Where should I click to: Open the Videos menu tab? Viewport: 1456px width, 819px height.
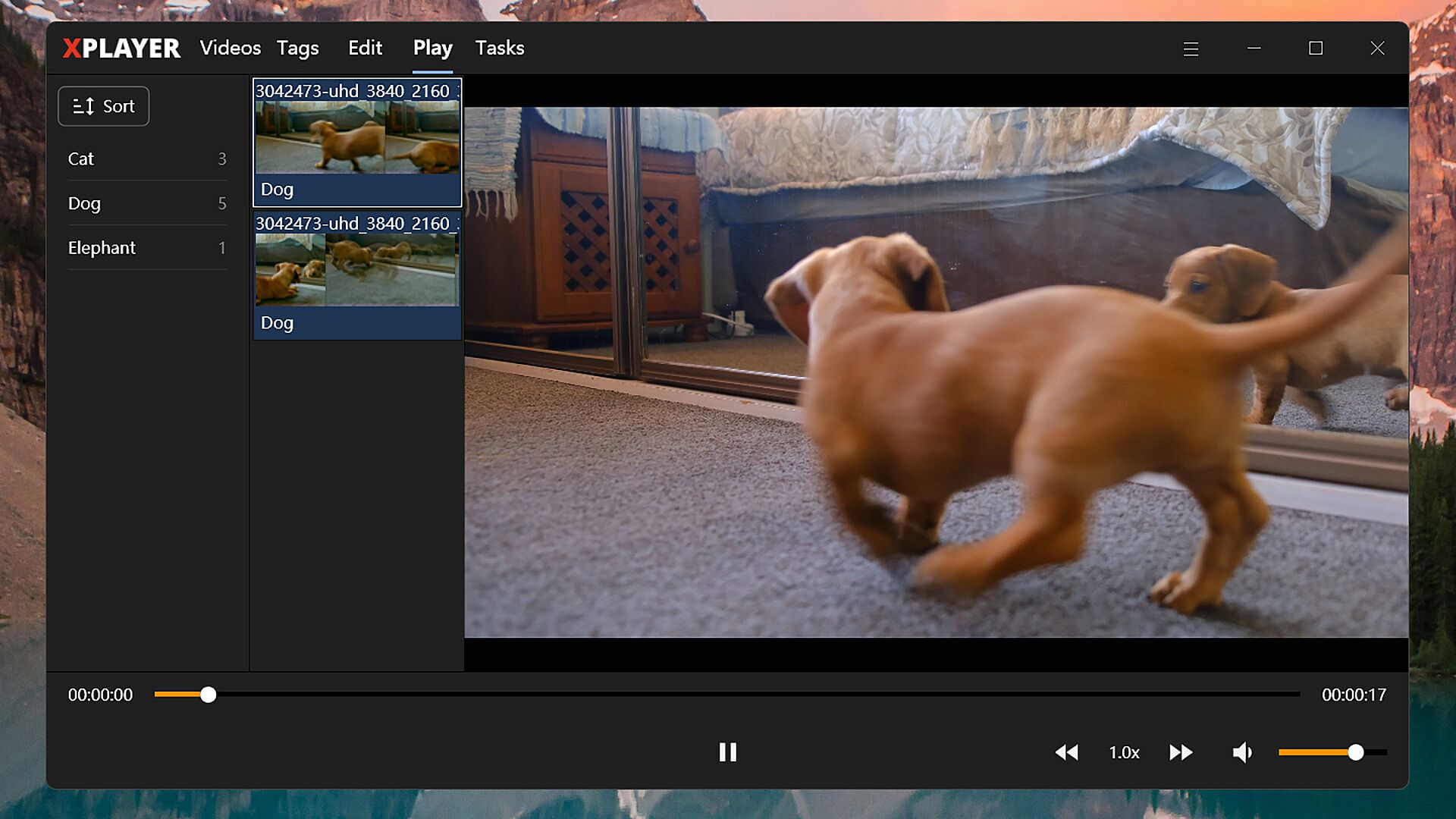[x=230, y=48]
